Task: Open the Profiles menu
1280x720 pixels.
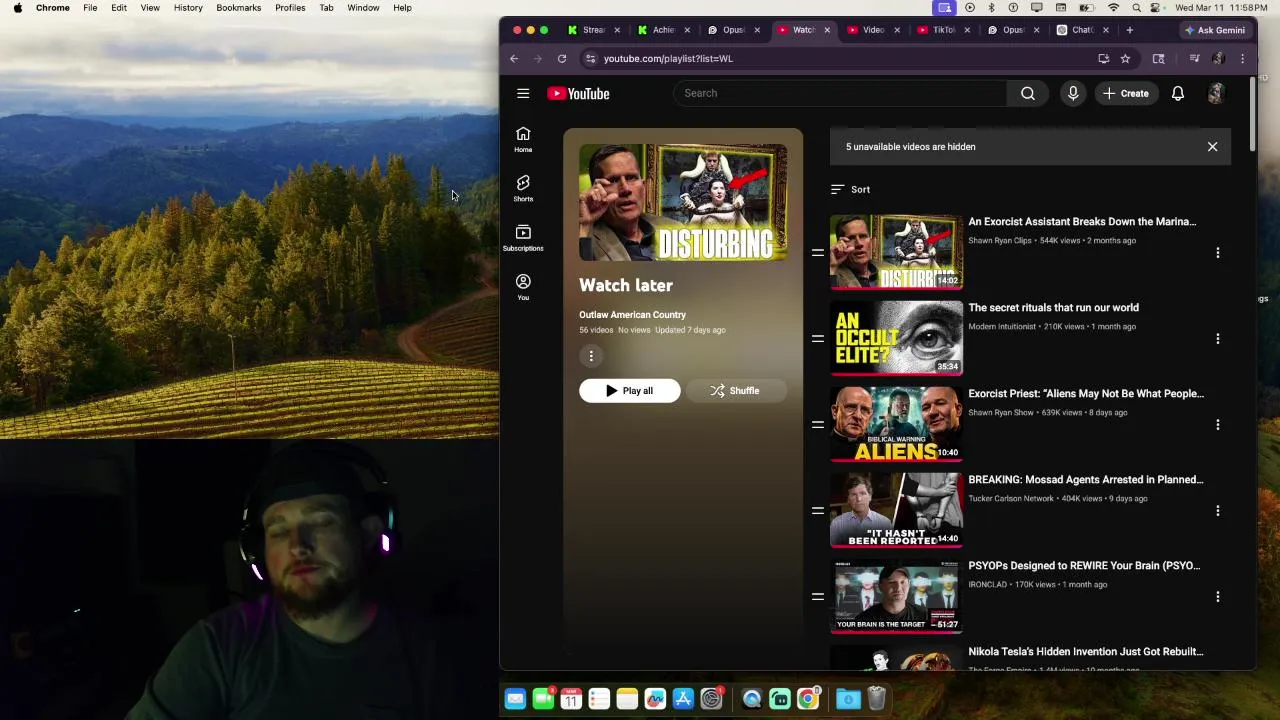Action: pyautogui.click(x=290, y=8)
